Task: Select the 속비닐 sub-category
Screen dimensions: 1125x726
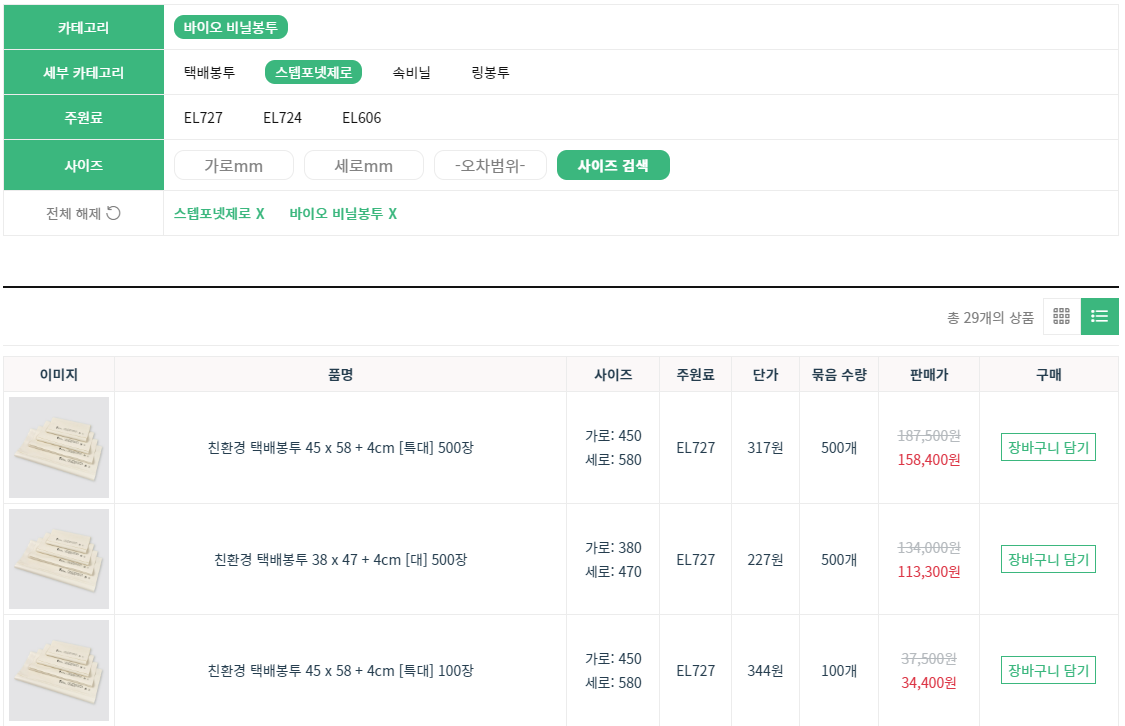Action: 411,72
